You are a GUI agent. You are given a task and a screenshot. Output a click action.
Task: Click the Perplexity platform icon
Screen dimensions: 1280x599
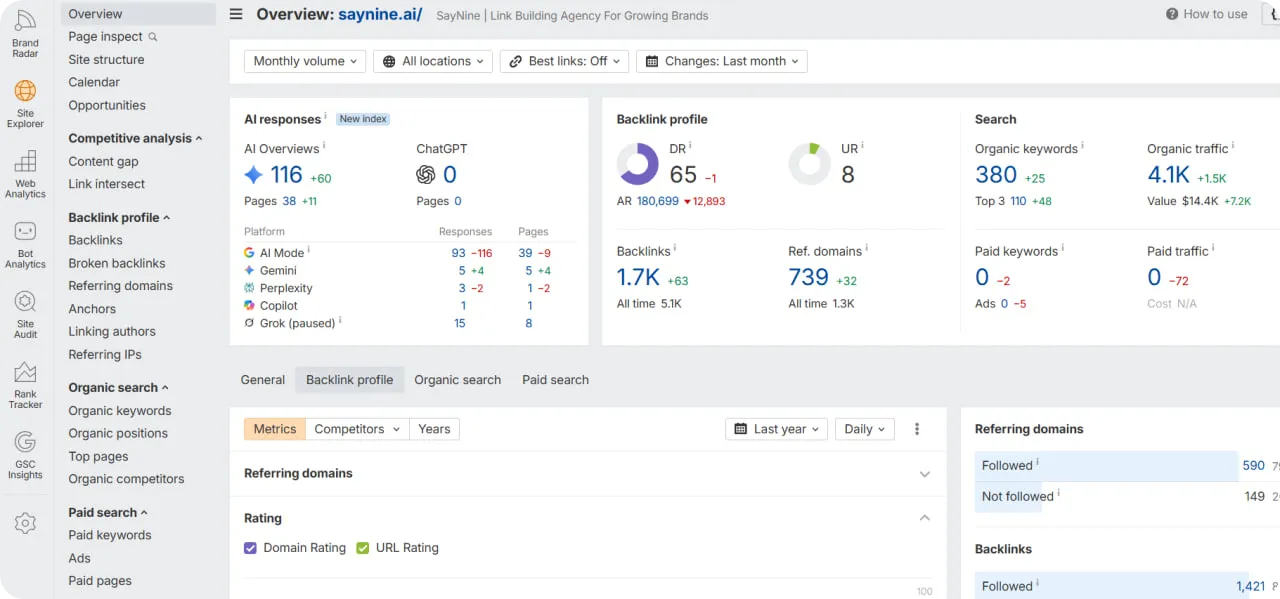(249, 288)
